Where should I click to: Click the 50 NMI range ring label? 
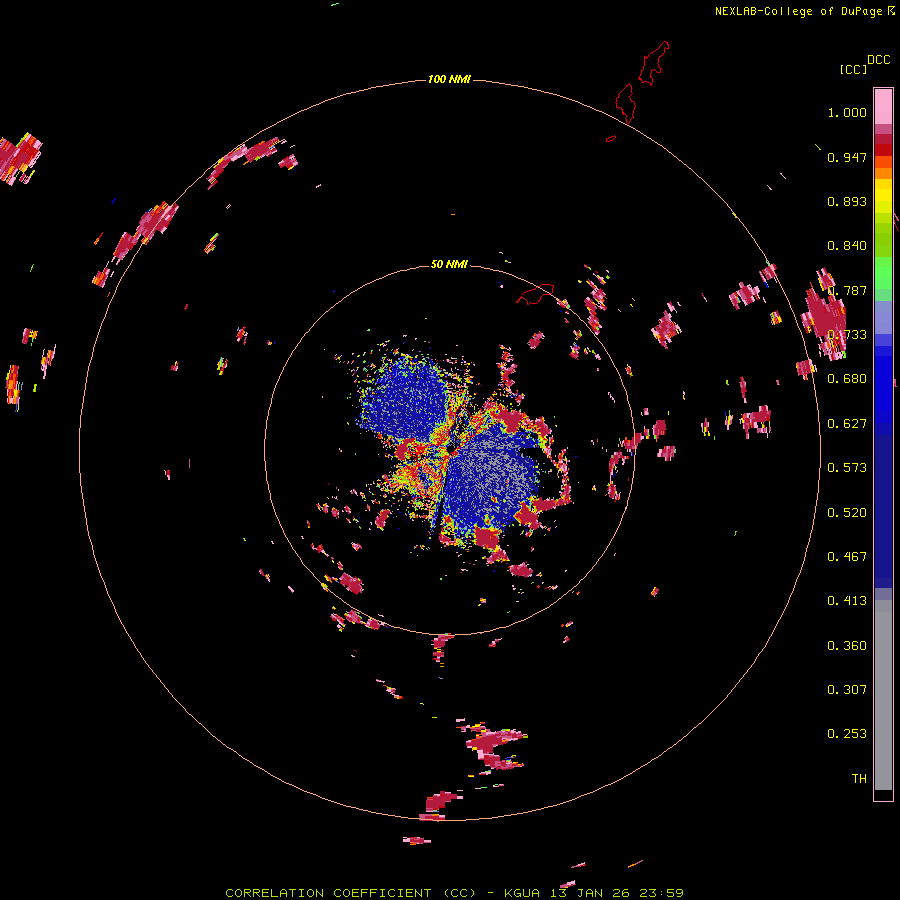point(449,264)
